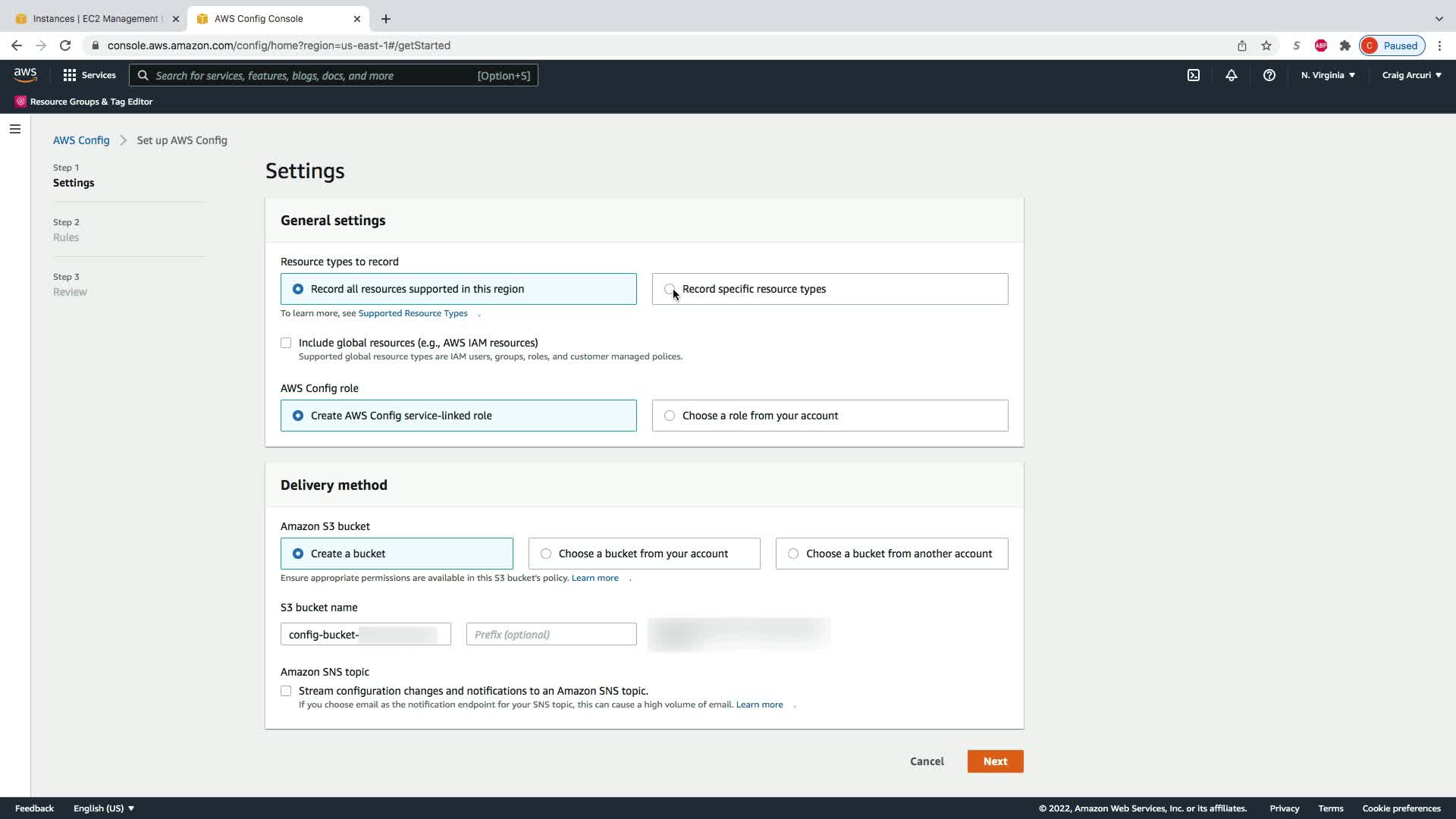Open the English (US) language dropdown
Image resolution: width=1456 pixels, height=819 pixels.
coord(104,808)
